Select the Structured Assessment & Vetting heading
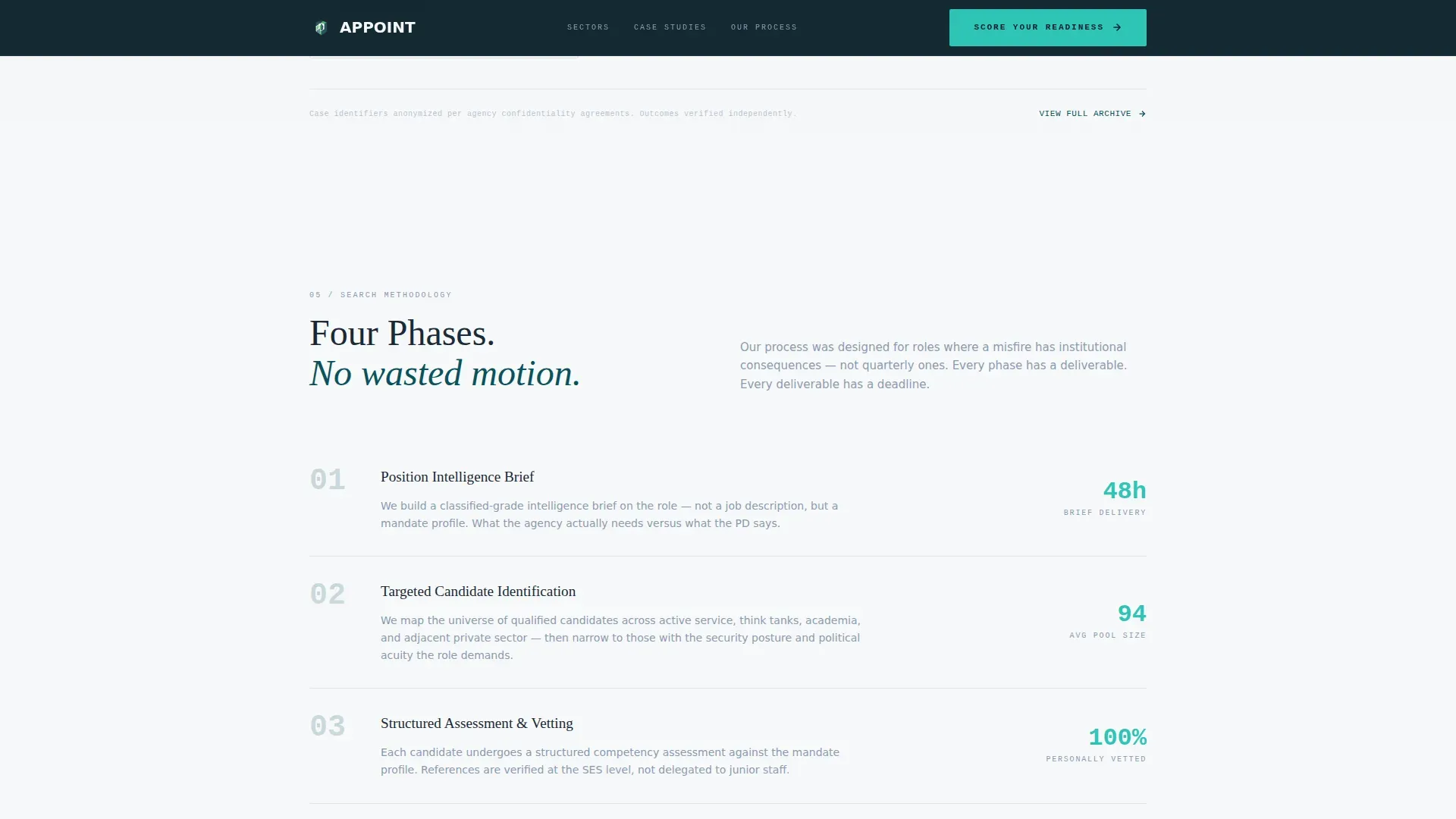 (477, 723)
